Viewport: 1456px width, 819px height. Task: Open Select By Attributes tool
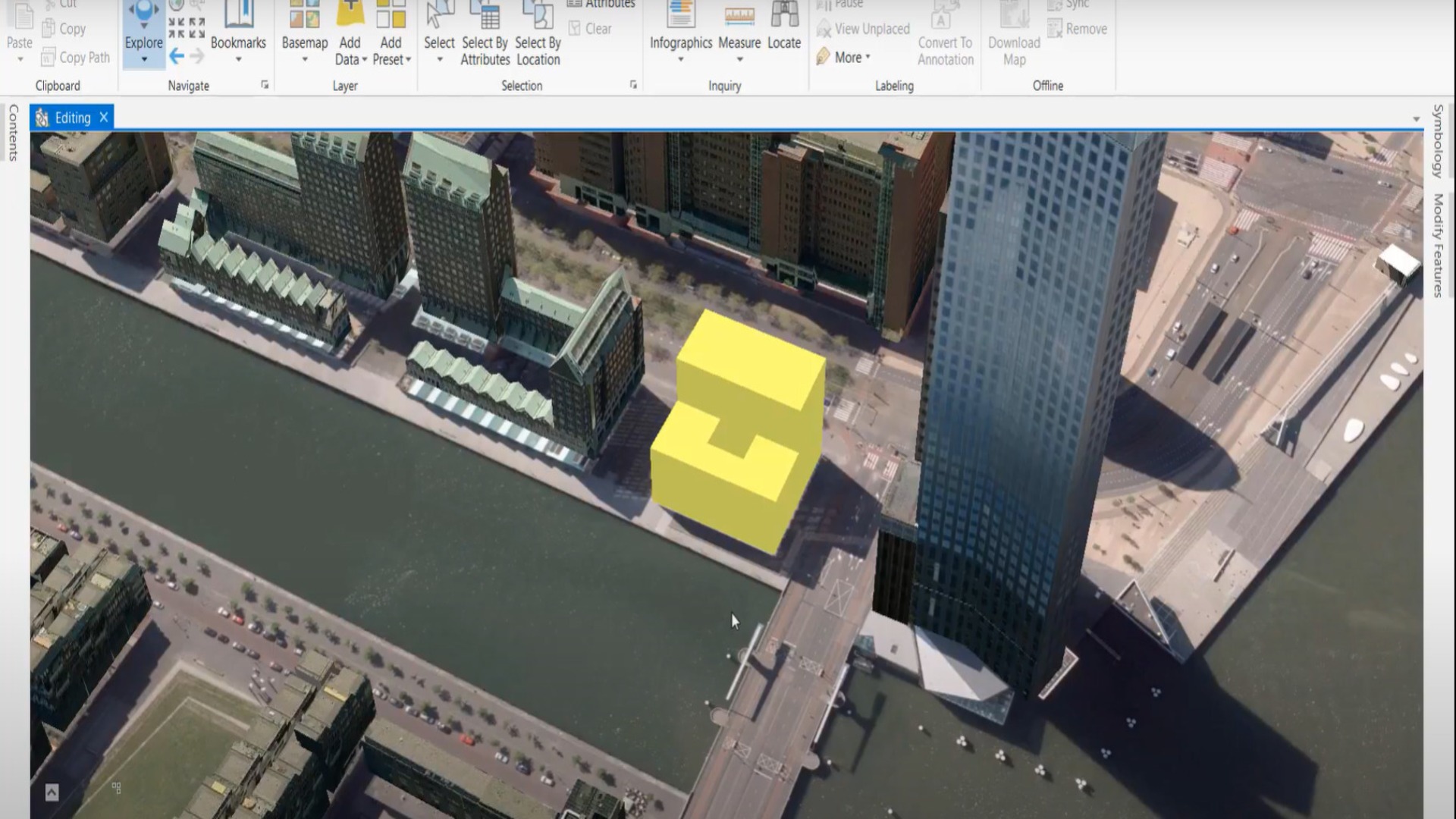tap(485, 34)
